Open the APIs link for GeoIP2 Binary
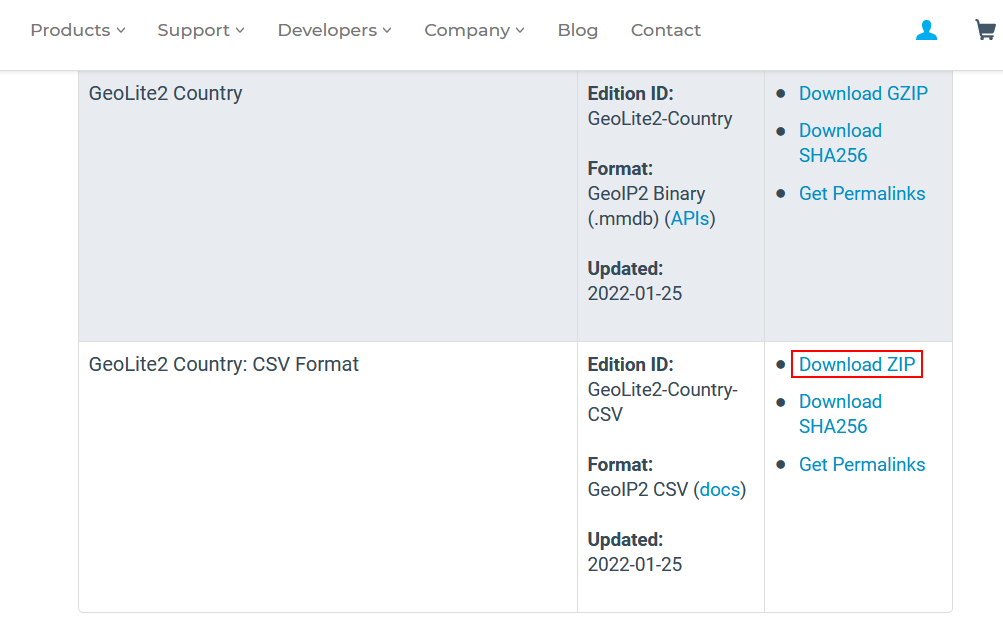 [x=689, y=218]
